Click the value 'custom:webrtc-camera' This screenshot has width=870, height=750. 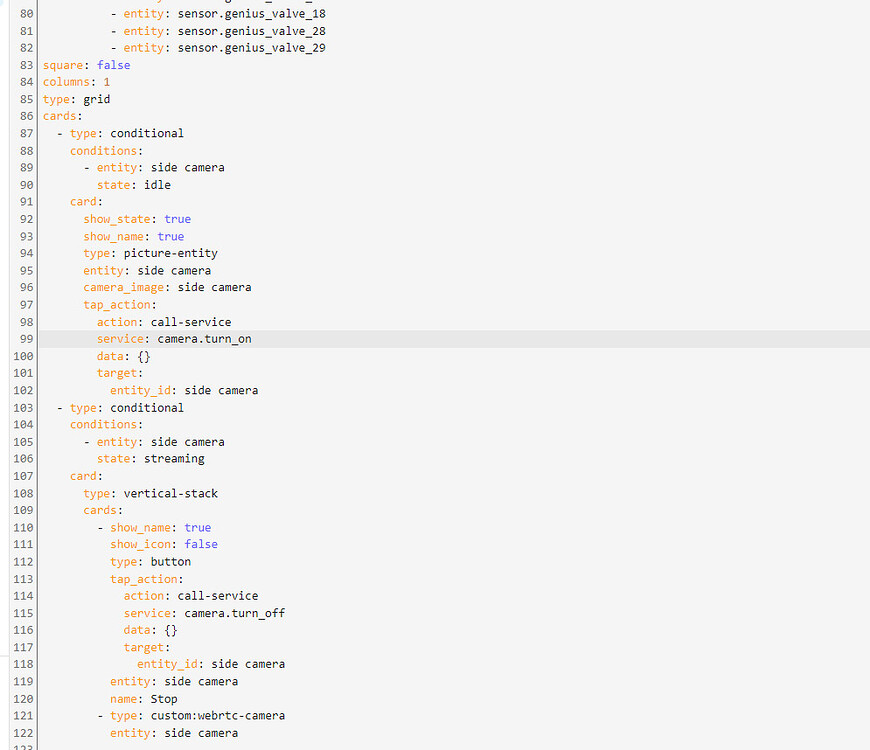pos(218,716)
